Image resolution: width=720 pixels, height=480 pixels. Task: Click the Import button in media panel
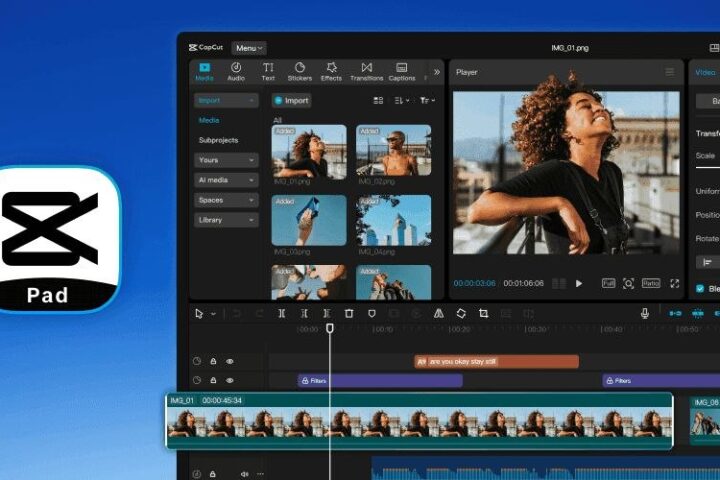pos(292,101)
